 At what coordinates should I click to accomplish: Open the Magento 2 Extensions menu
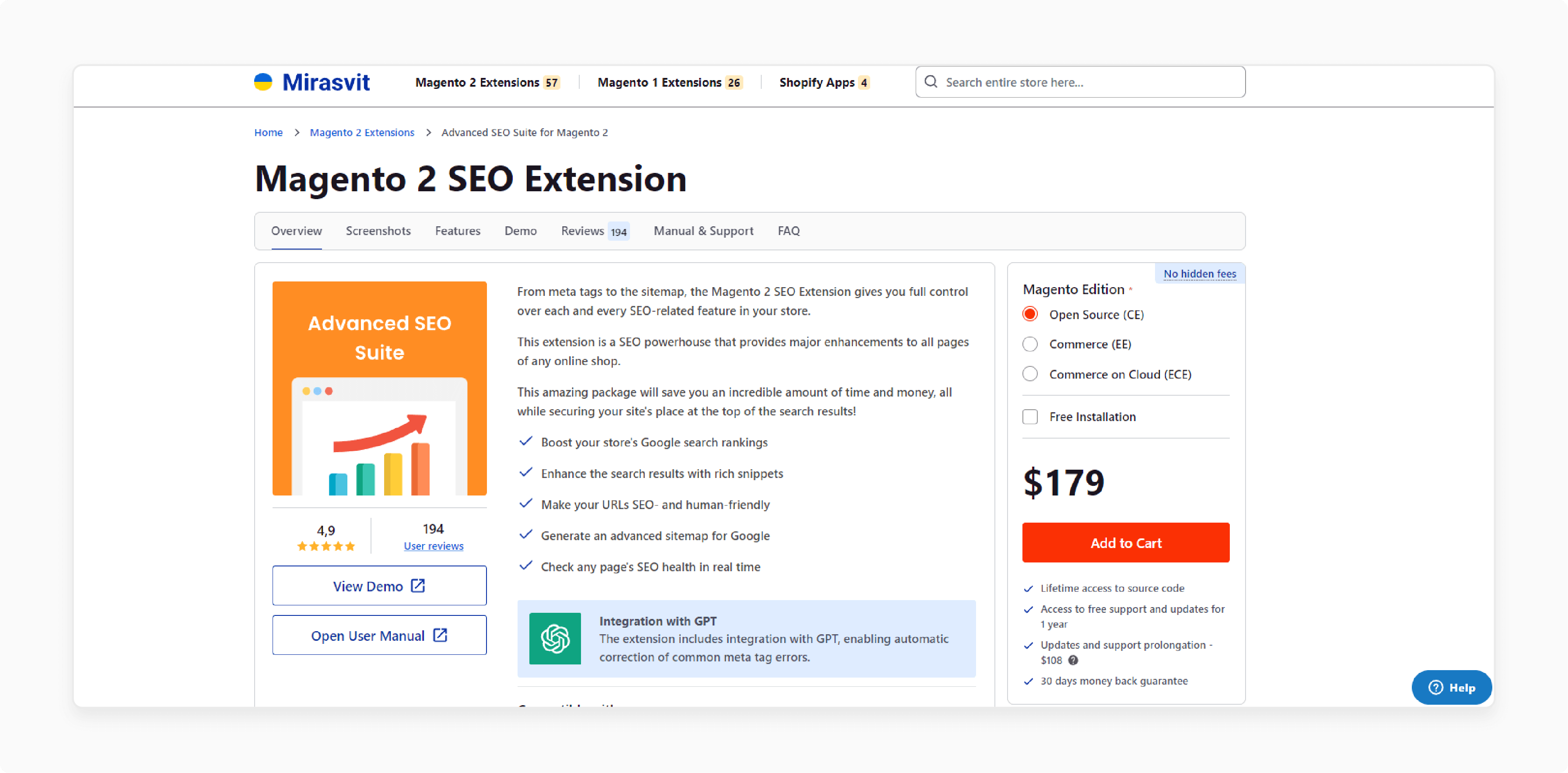pos(487,82)
